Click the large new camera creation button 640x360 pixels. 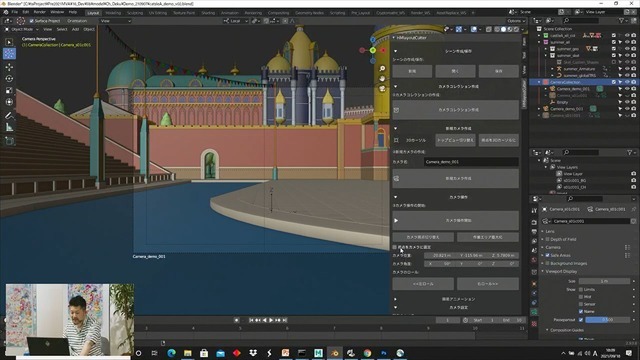click(456, 178)
